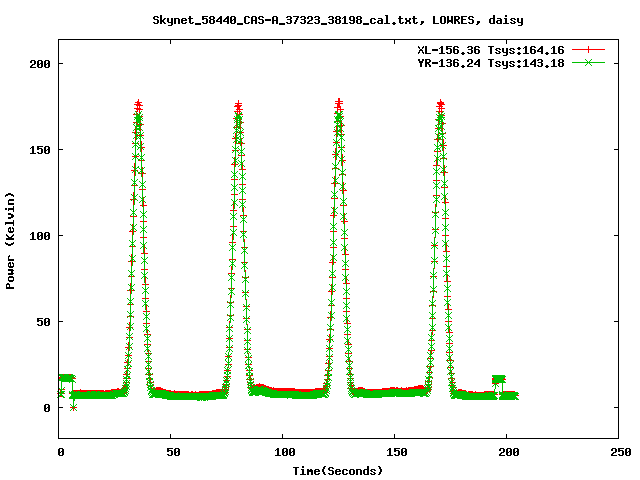This screenshot has width=640, height=480.
Task: Click the y-axis tick label 200
Action: pyautogui.click(x=40, y=64)
